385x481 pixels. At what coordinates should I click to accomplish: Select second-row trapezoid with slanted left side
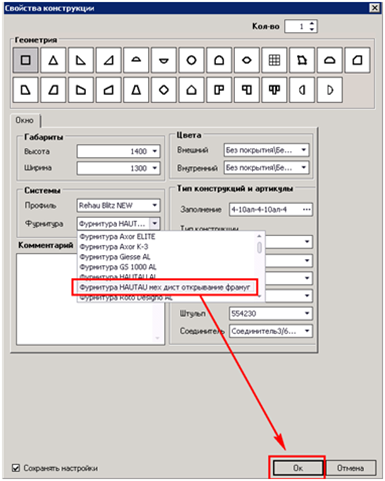(x=53, y=90)
